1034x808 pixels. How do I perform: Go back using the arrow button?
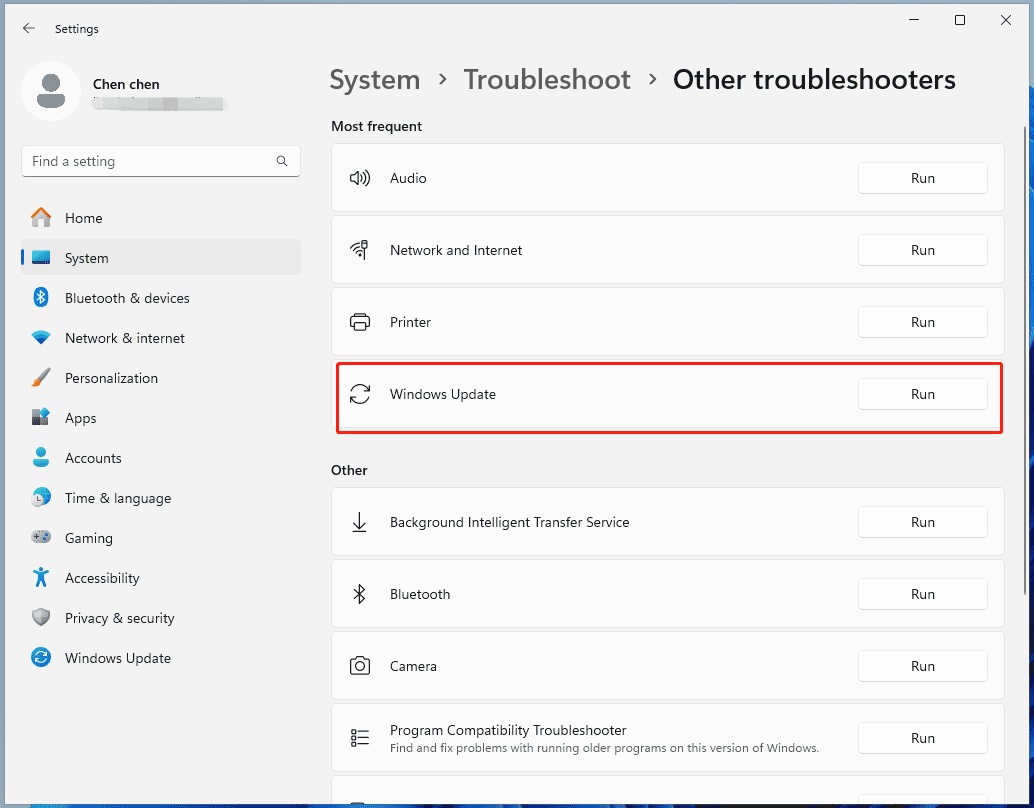[x=29, y=28]
